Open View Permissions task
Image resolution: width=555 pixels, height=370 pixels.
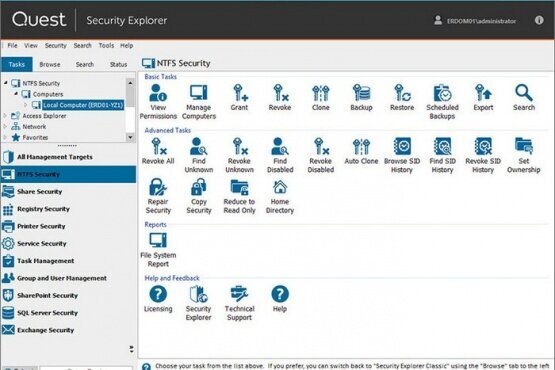(x=158, y=102)
